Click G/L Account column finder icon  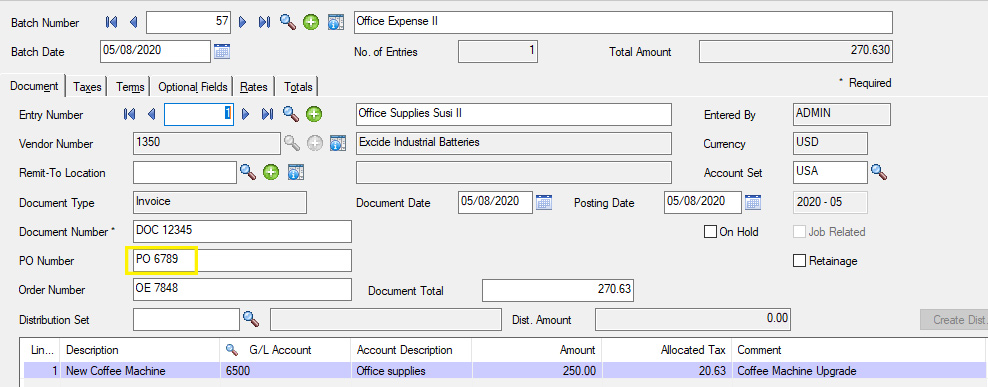232,350
